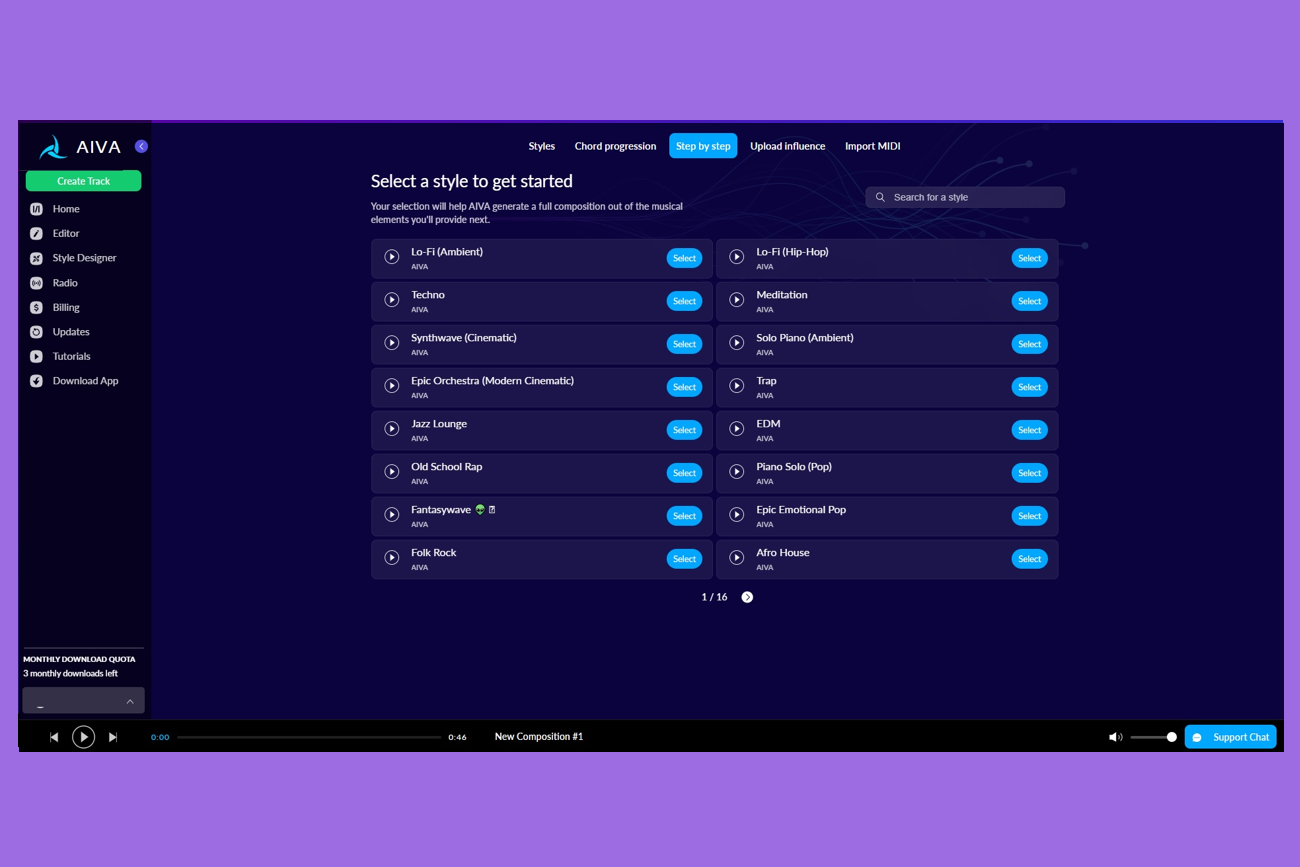The height and width of the screenshot is (867, 1300).
Task: Play the Afro House preview
Action: point(737,558)
